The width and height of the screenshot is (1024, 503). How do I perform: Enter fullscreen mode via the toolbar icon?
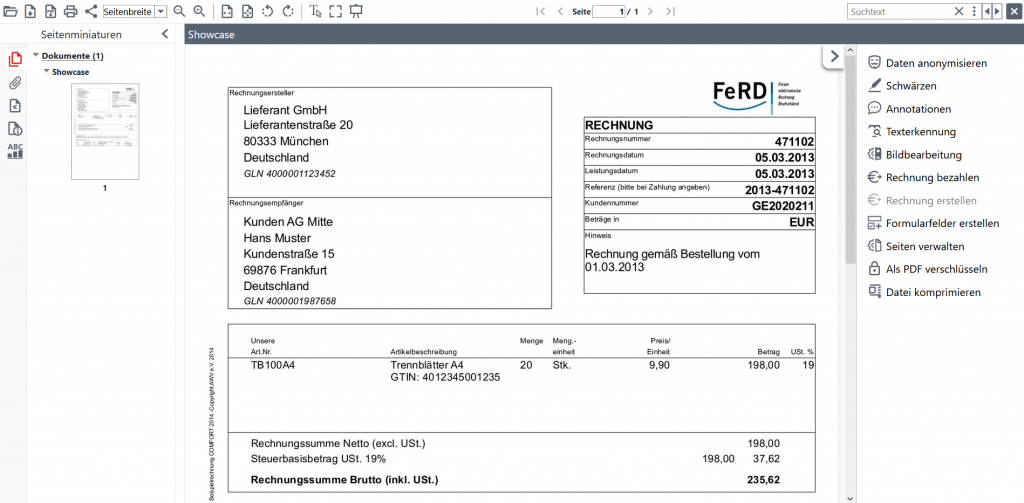tap(335, 11)
